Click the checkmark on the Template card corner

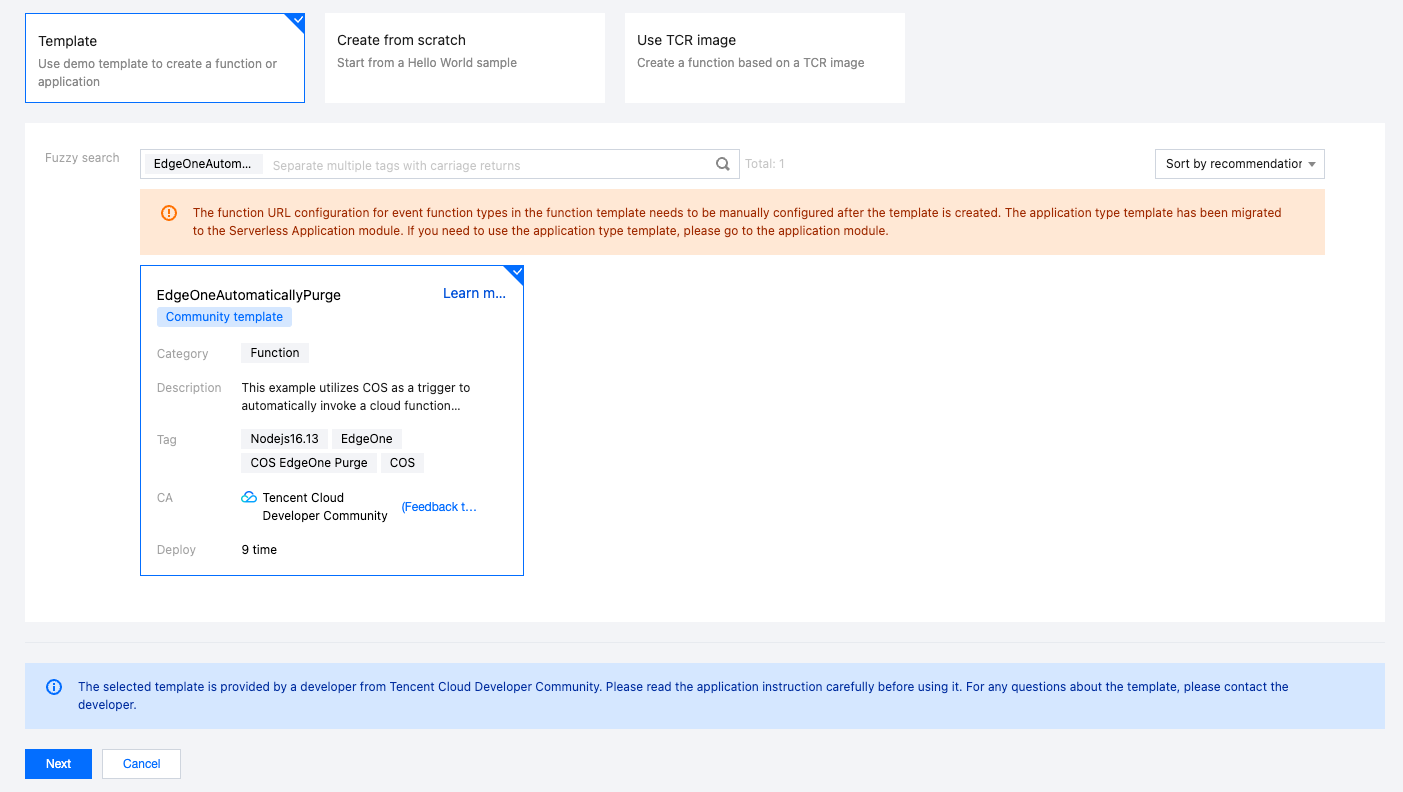[296, 21]
